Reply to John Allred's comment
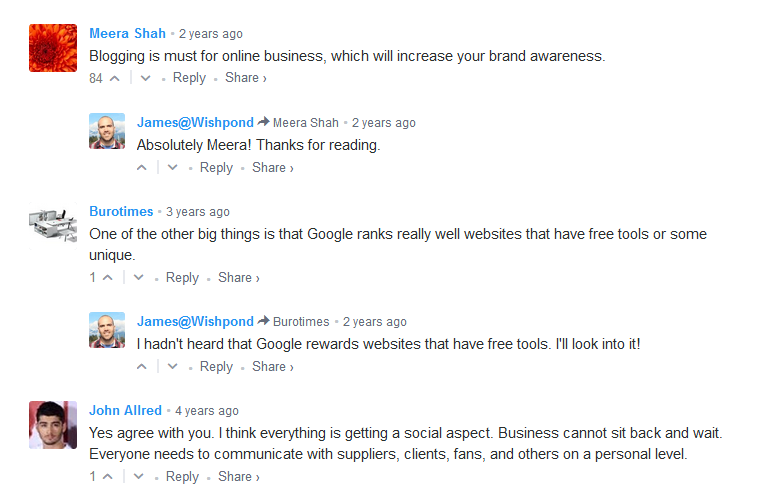The height and width of the screenshot is (494, 768). (182, 477)
